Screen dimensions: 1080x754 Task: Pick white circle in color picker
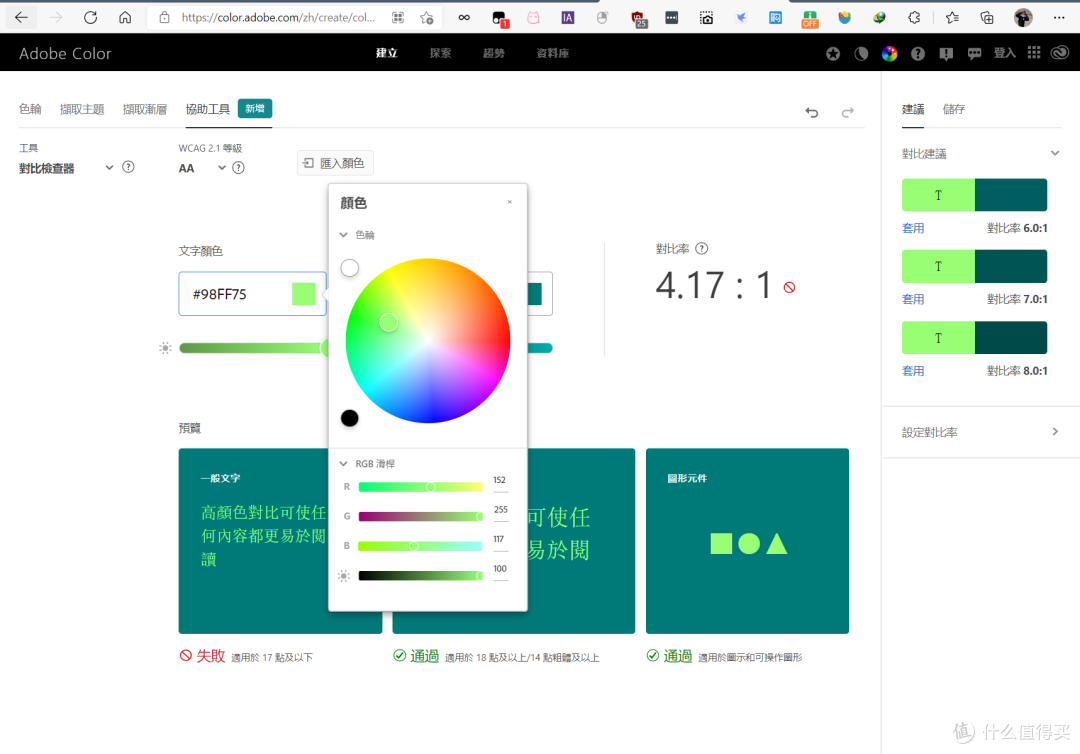pyautogui.click(x=350, y=268)
